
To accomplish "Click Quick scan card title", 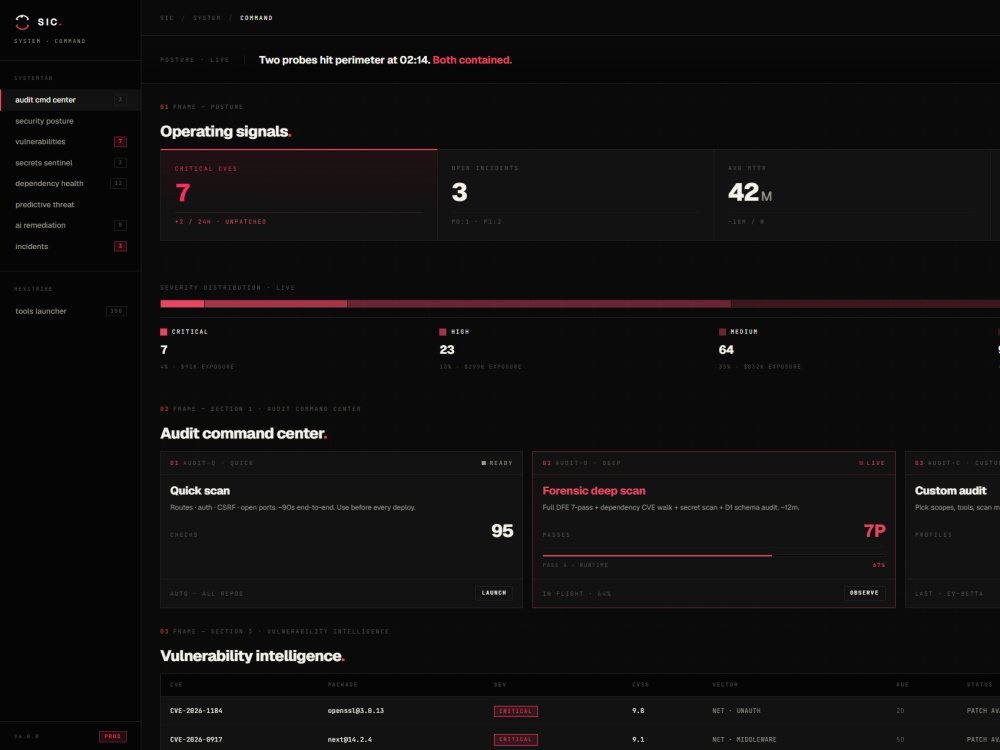I will point(200,490).
